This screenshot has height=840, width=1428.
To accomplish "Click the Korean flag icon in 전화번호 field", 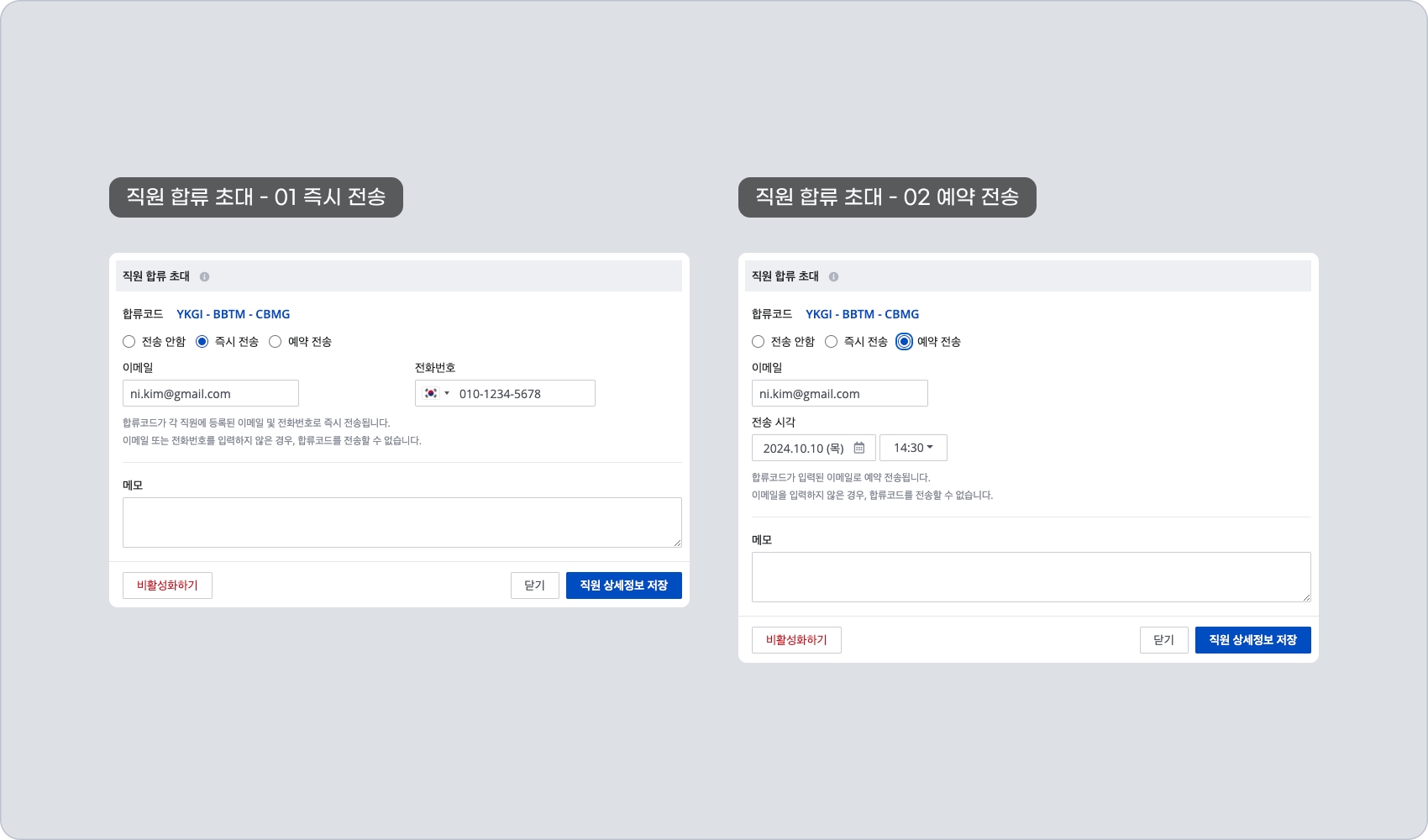I will (x=431, y=393).
